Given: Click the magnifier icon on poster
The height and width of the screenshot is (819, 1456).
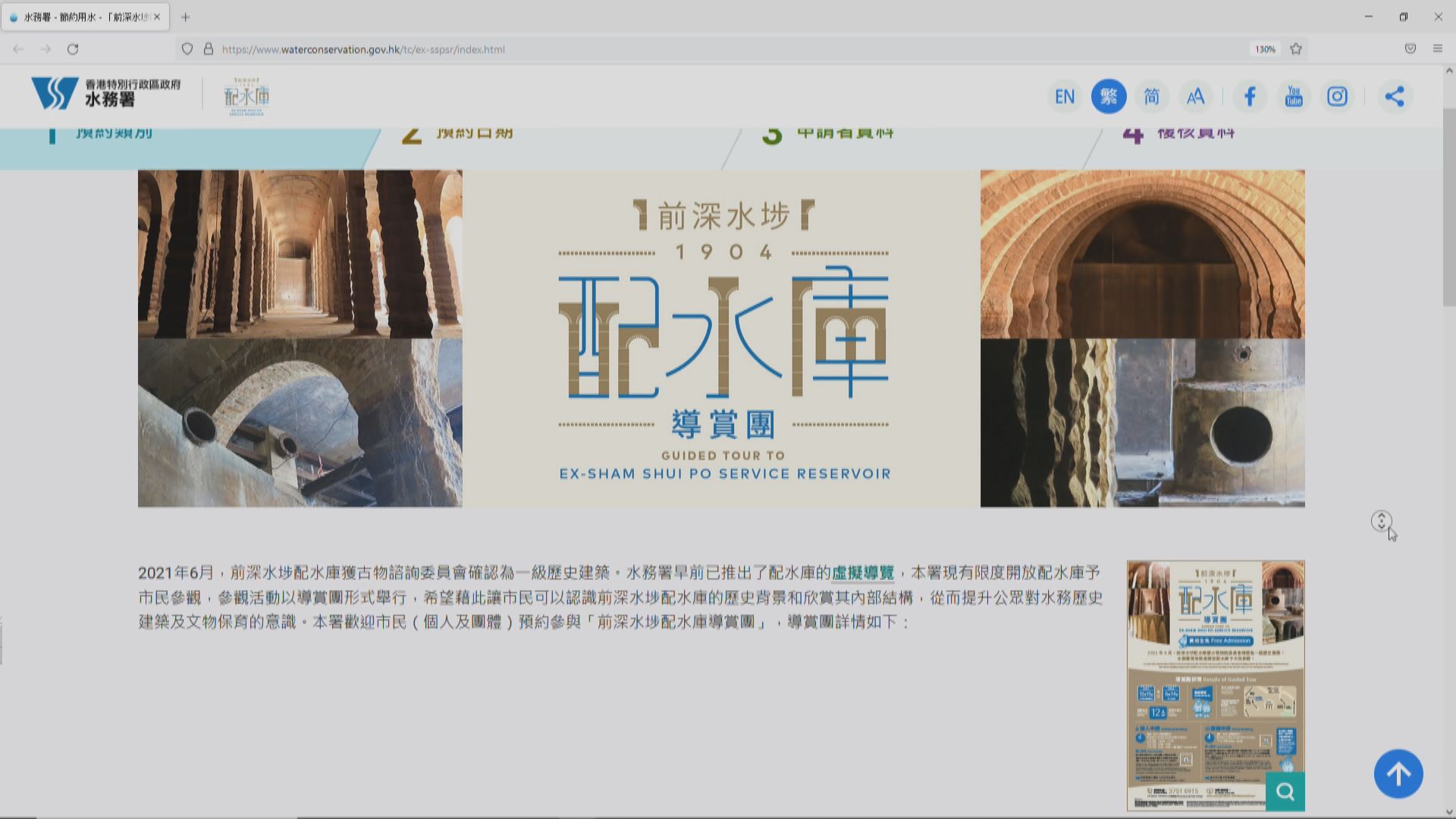Looking at the screenshot, I should click(x=1285, y=792).
